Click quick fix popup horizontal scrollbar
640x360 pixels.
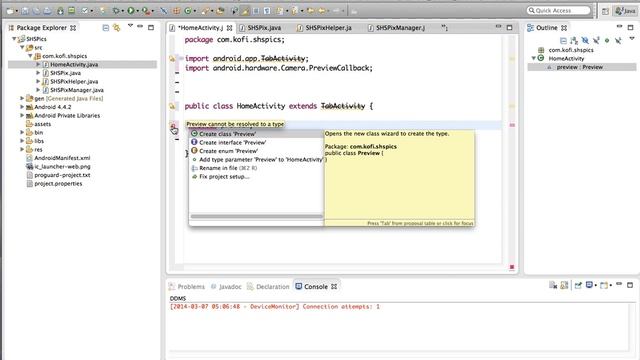coord(256,216)
